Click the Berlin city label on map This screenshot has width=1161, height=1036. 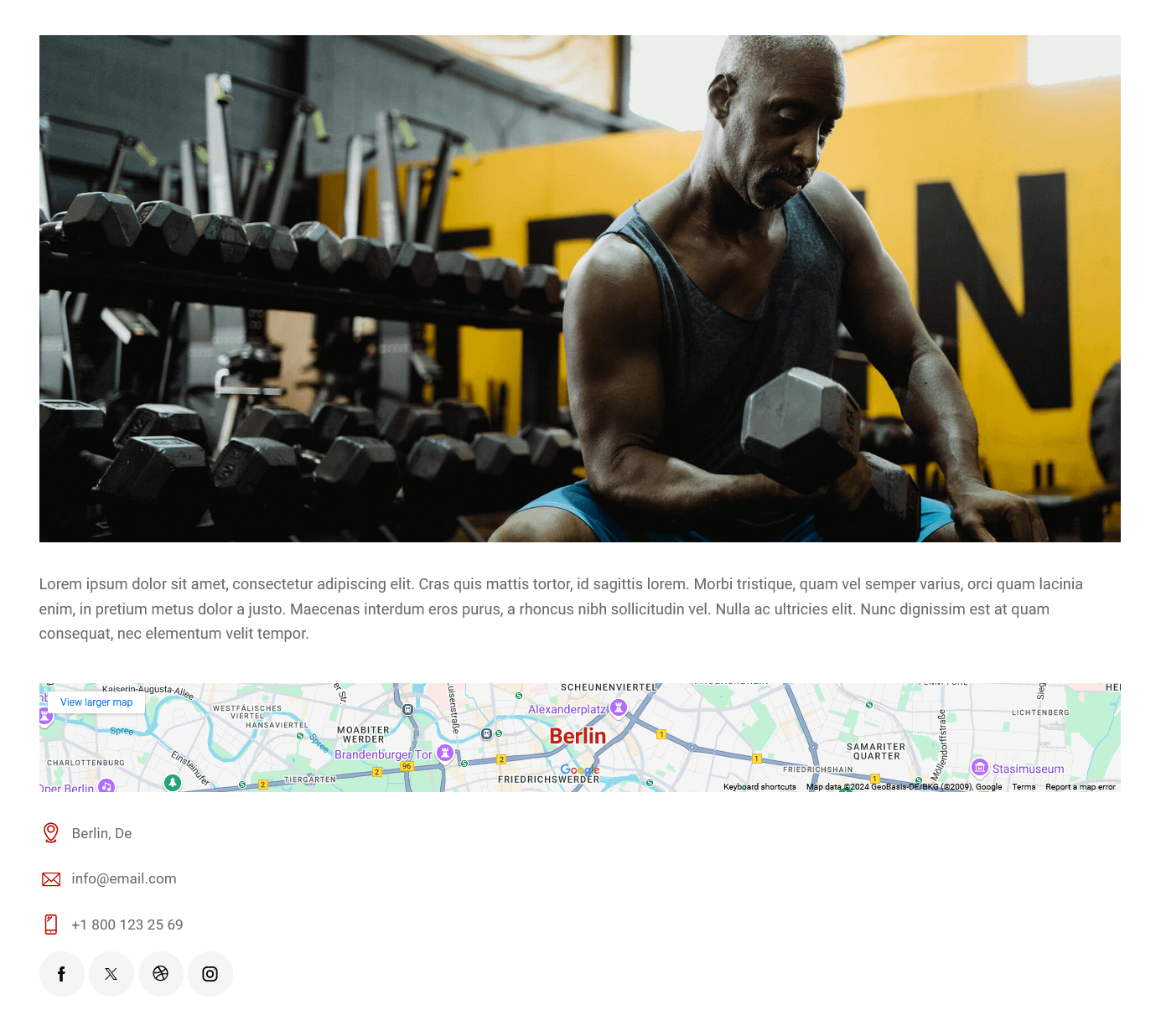[578, 736]
